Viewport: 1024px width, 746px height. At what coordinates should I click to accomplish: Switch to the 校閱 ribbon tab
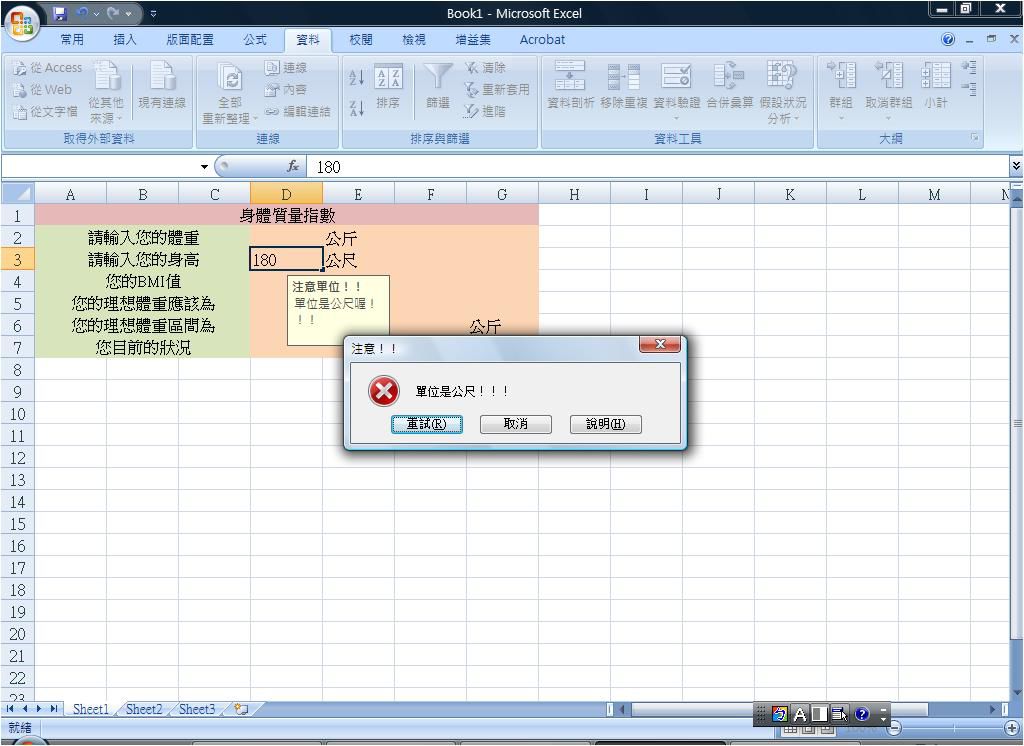pos(360,40)
